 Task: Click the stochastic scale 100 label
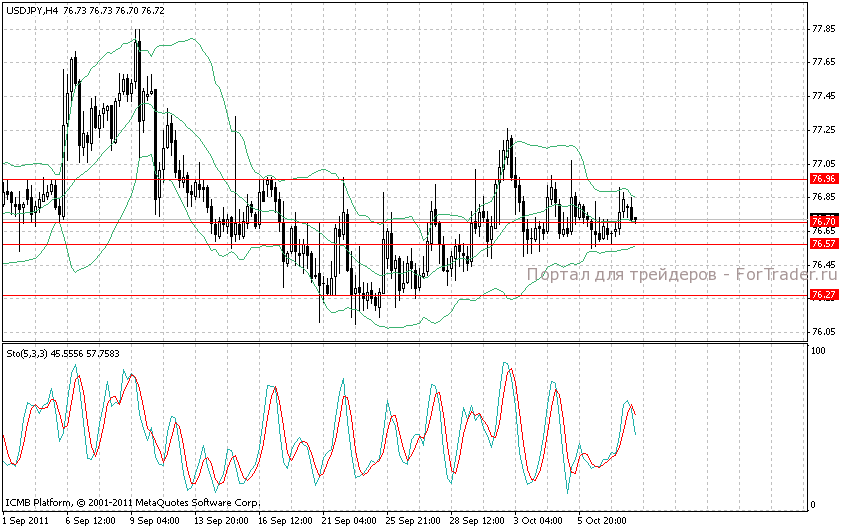point(818,352)
